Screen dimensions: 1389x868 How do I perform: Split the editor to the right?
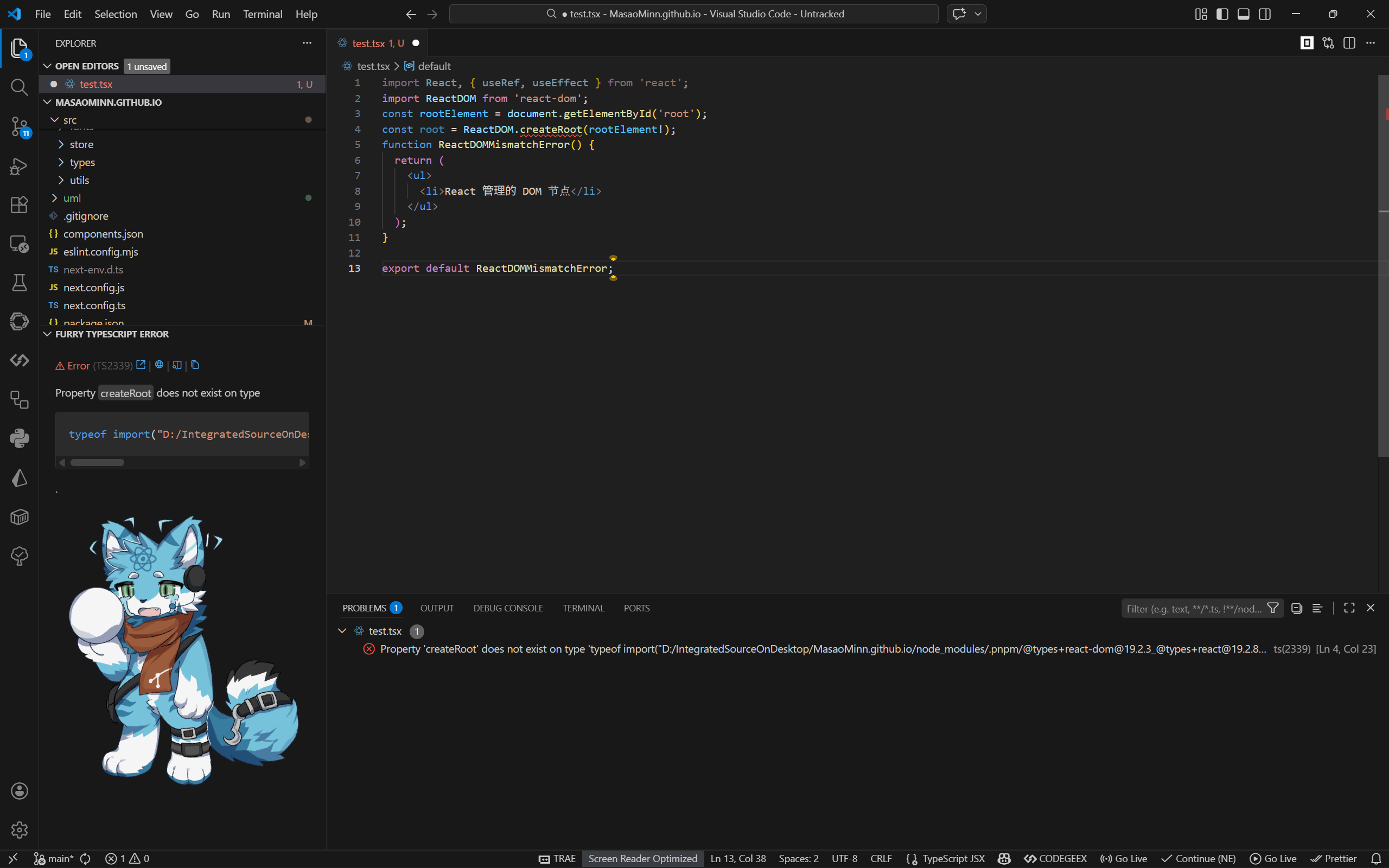click(x=1349, y=43)
